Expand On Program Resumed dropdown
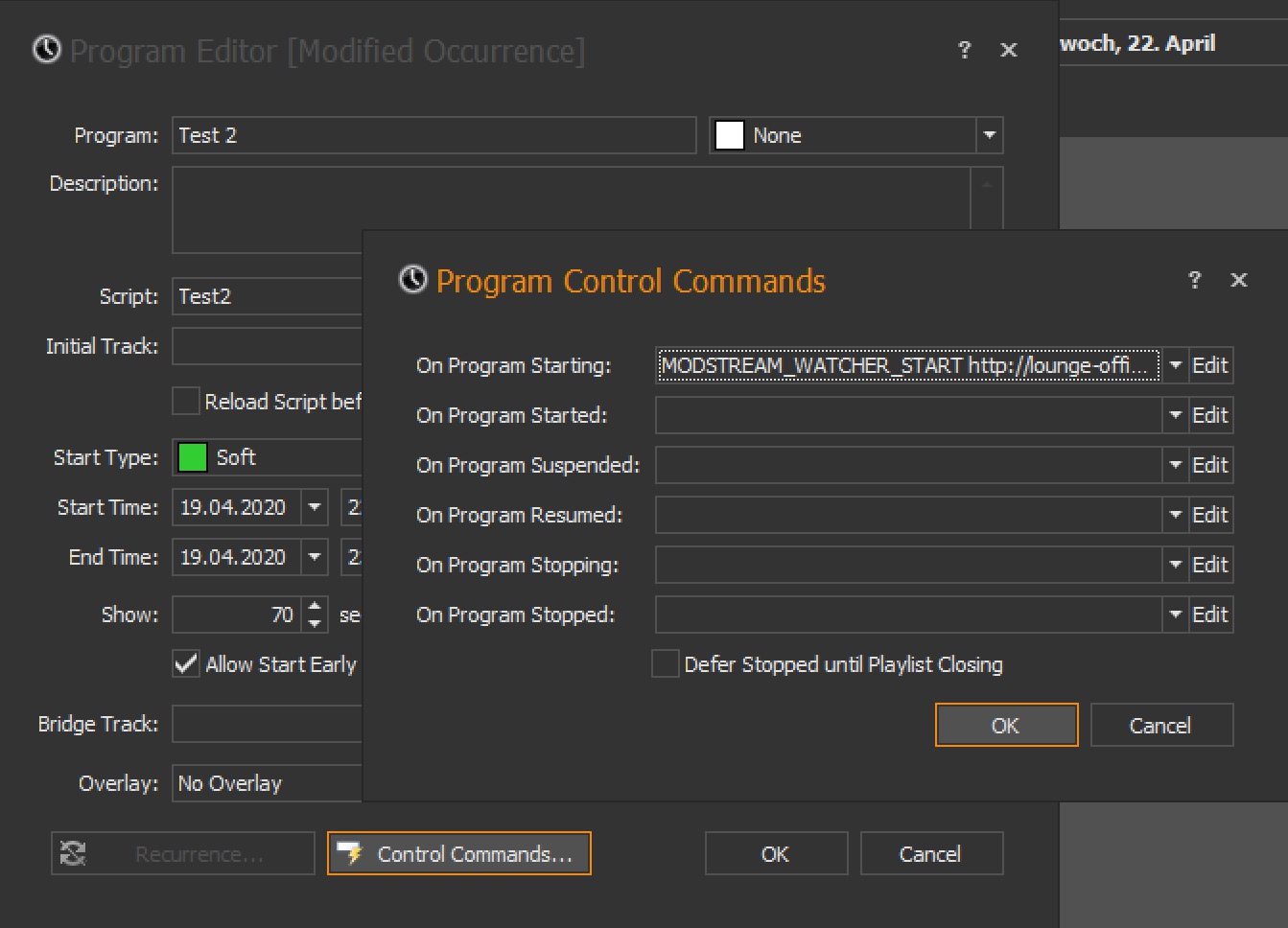Screen dimensions: 1288x928 click(x=1176, y=515)
